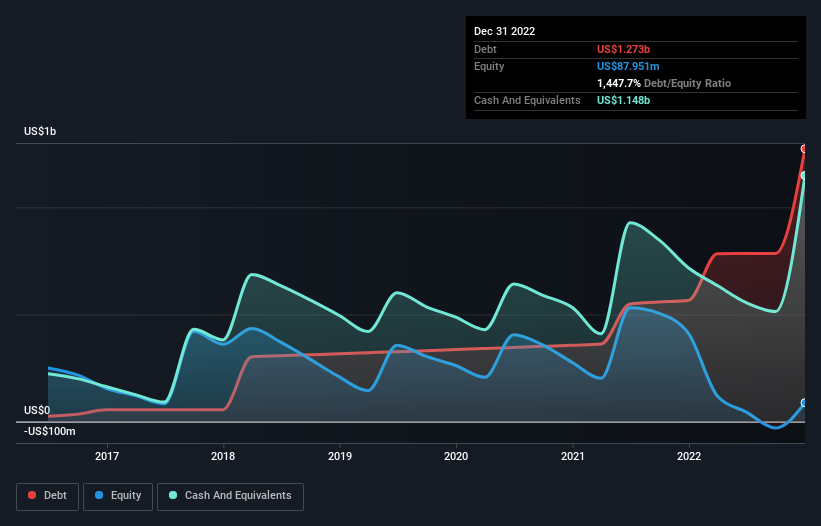Click the US$1.273b debt value

tap(623, 49)
